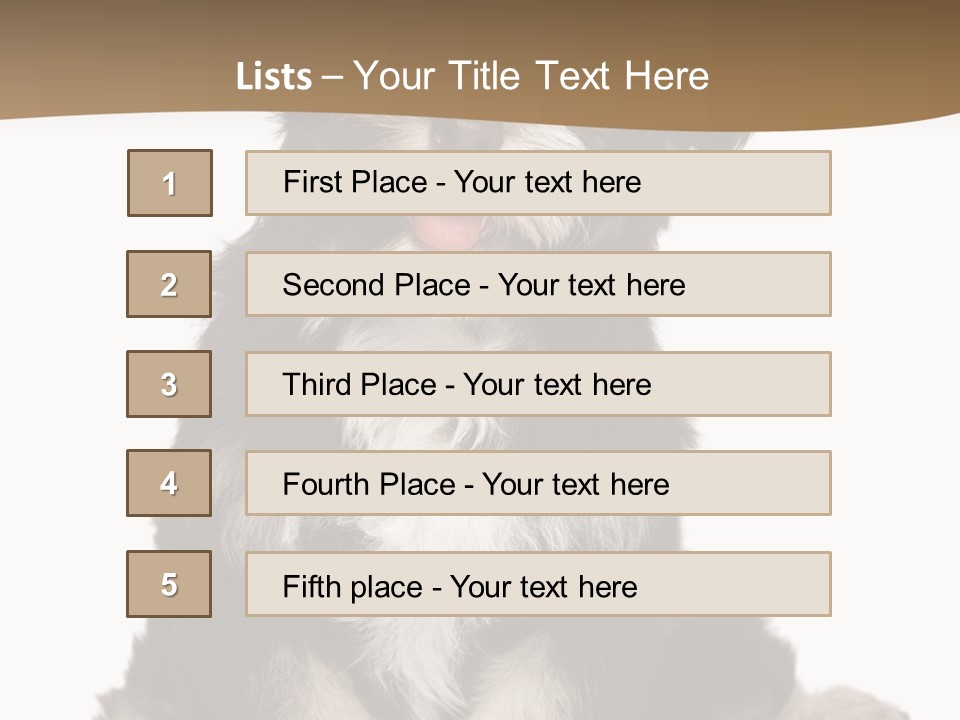Click the number 3 square
The height and width of the screenshot is (720, 960).
[x=169, y=384]
